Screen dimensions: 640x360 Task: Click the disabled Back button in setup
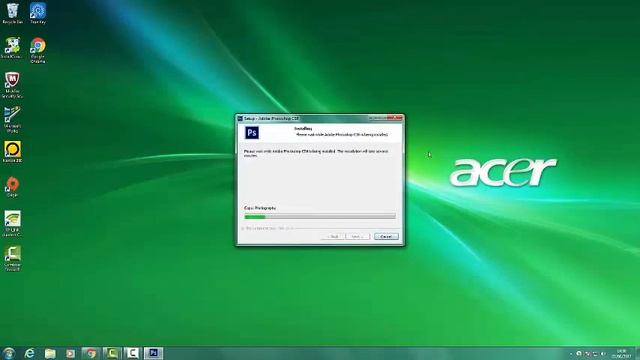coord(333,236)
